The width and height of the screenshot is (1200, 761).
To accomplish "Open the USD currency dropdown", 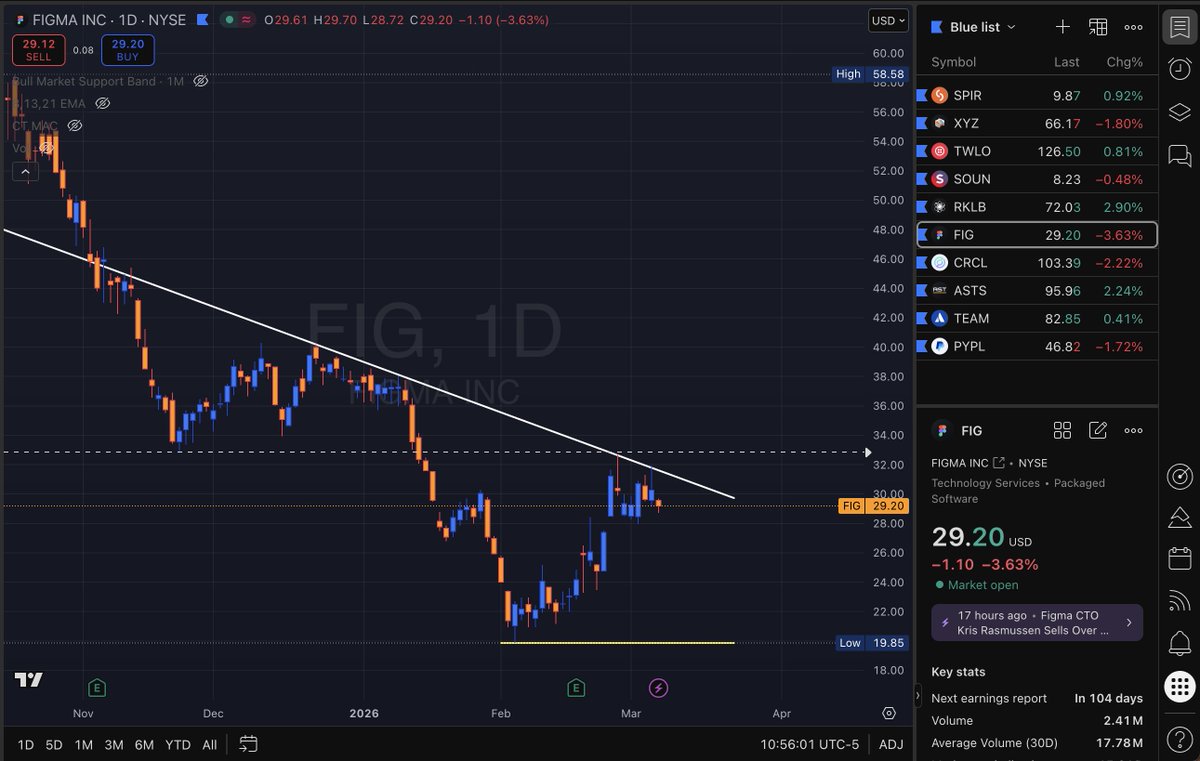I will pyautogui.click(x=888, y=19).
